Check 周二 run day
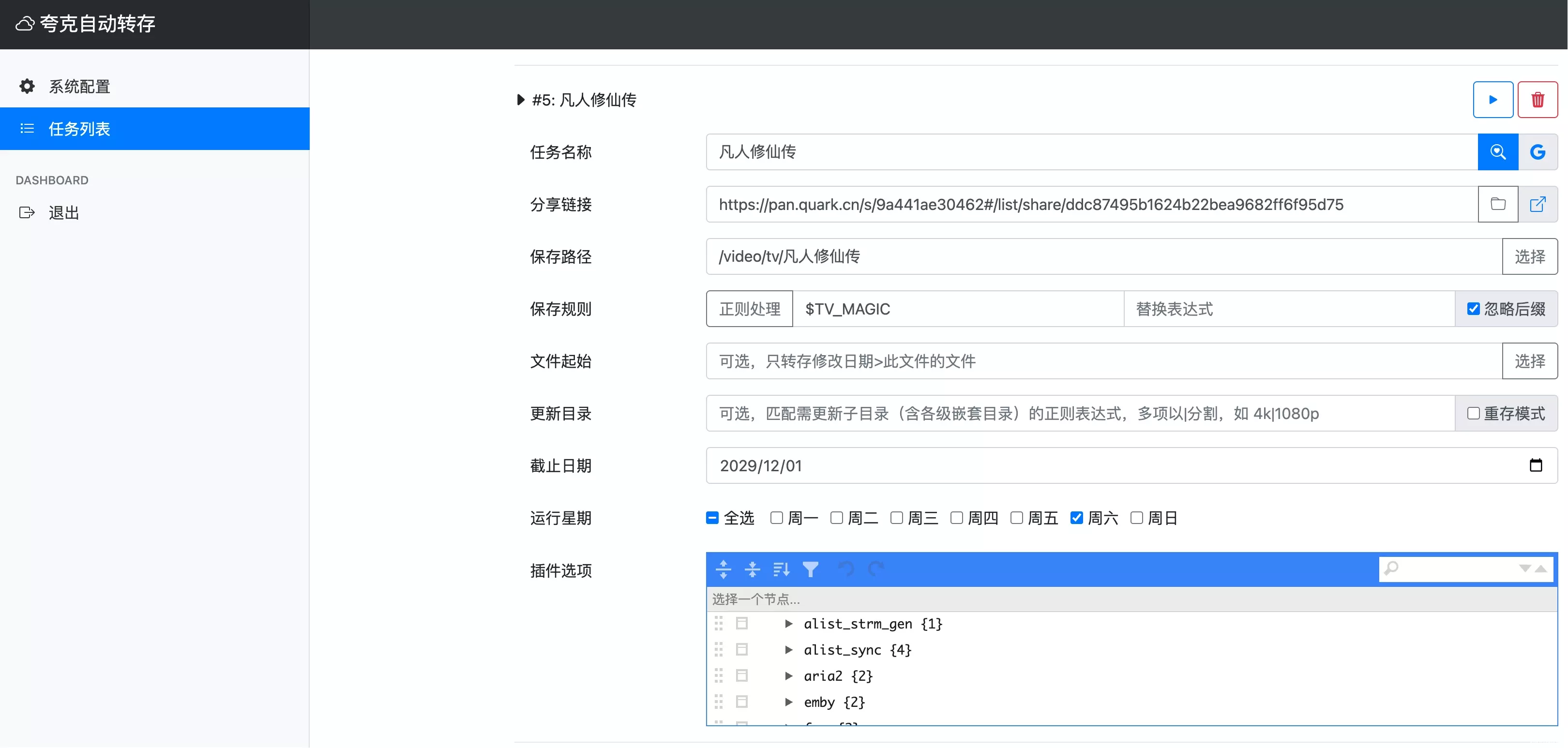1568x748 pixels. click(836, 518)
